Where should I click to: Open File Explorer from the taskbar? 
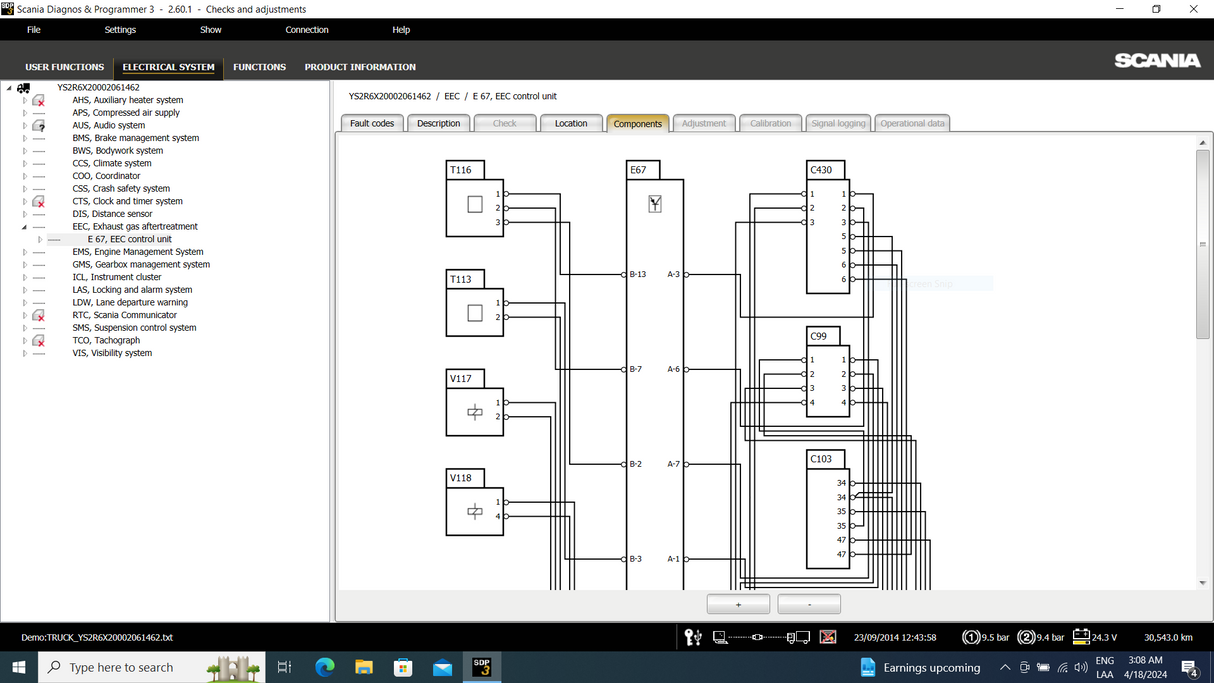point(364,667)
